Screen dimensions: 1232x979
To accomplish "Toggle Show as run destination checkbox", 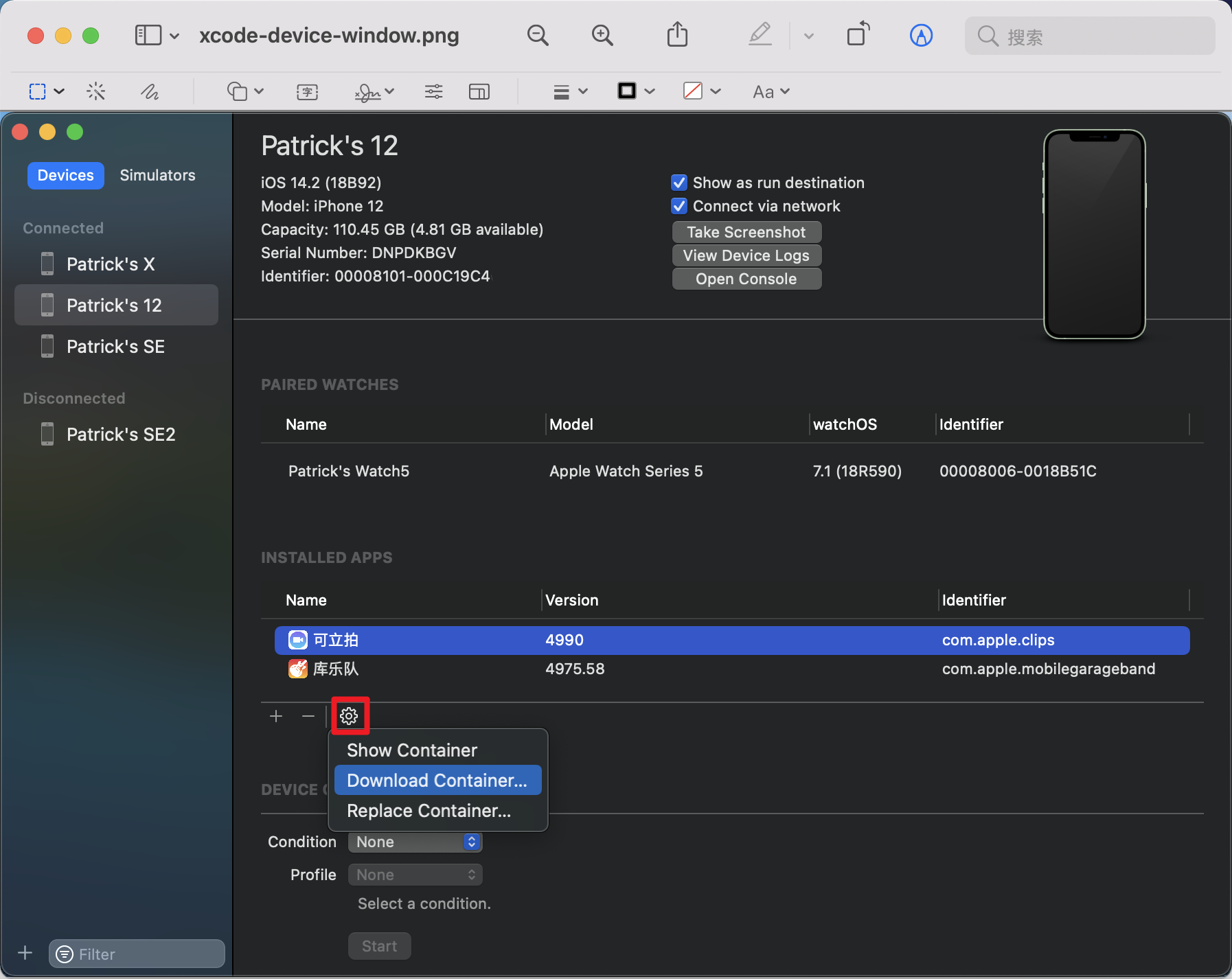I will pos(679,183).
